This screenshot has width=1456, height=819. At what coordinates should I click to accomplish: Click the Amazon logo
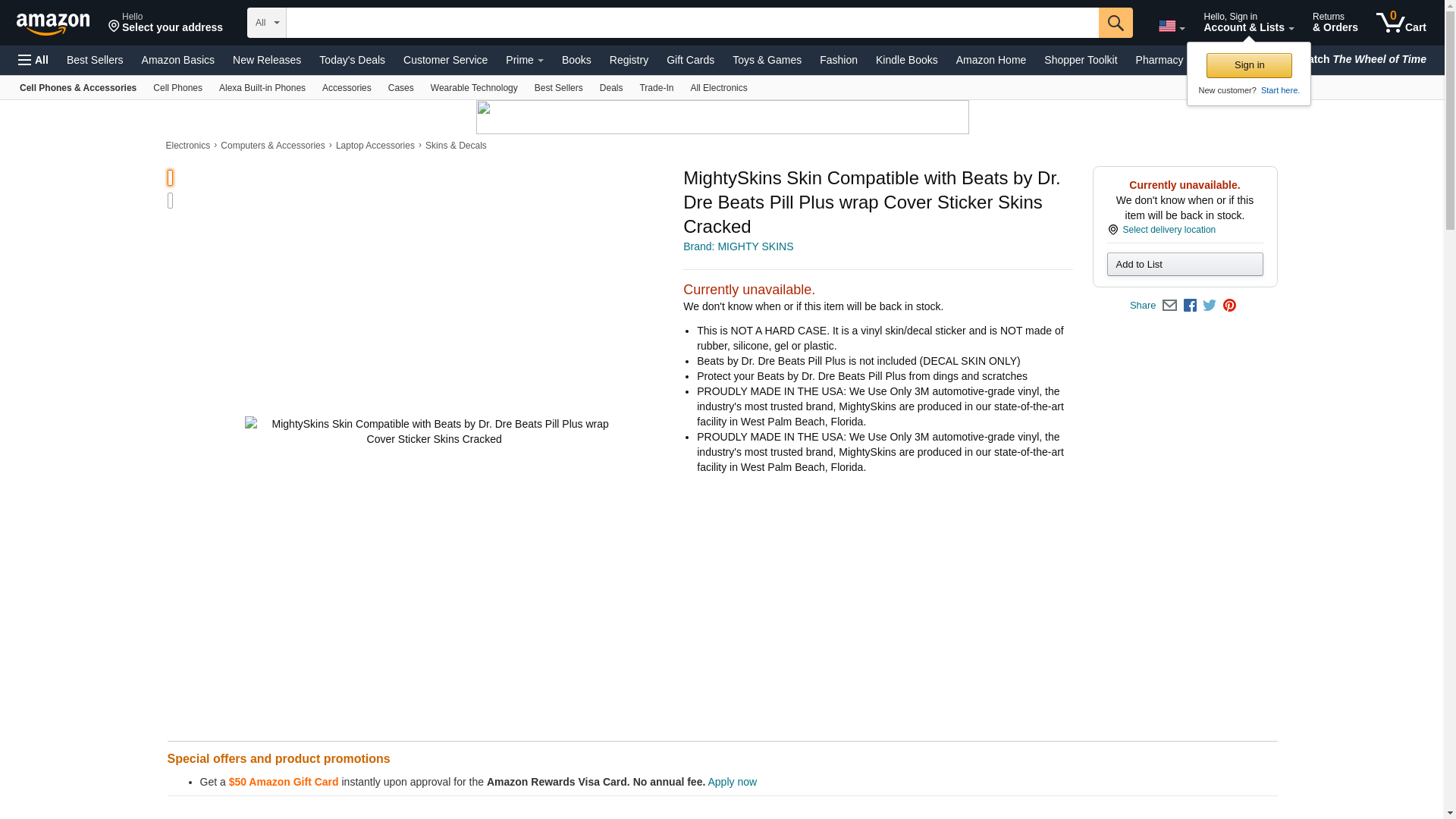53,24
